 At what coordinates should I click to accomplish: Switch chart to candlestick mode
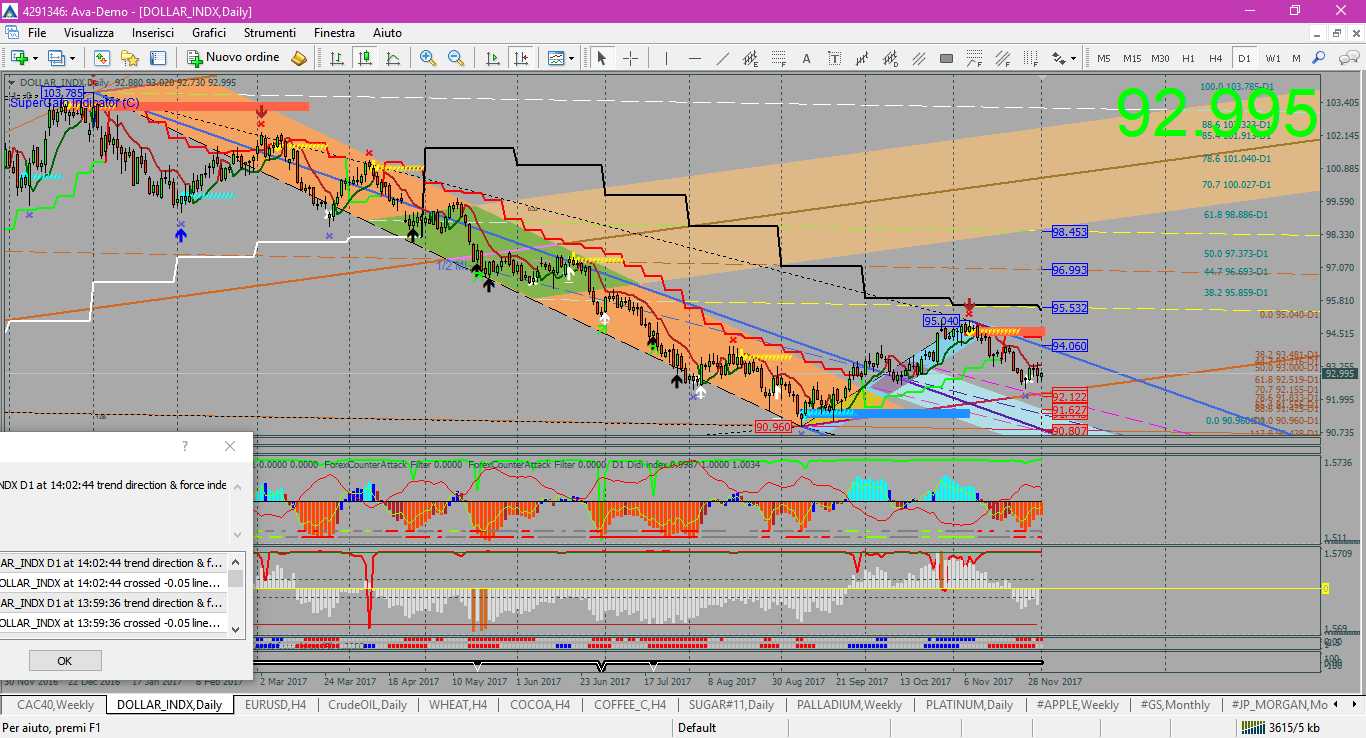coord(365,58)
